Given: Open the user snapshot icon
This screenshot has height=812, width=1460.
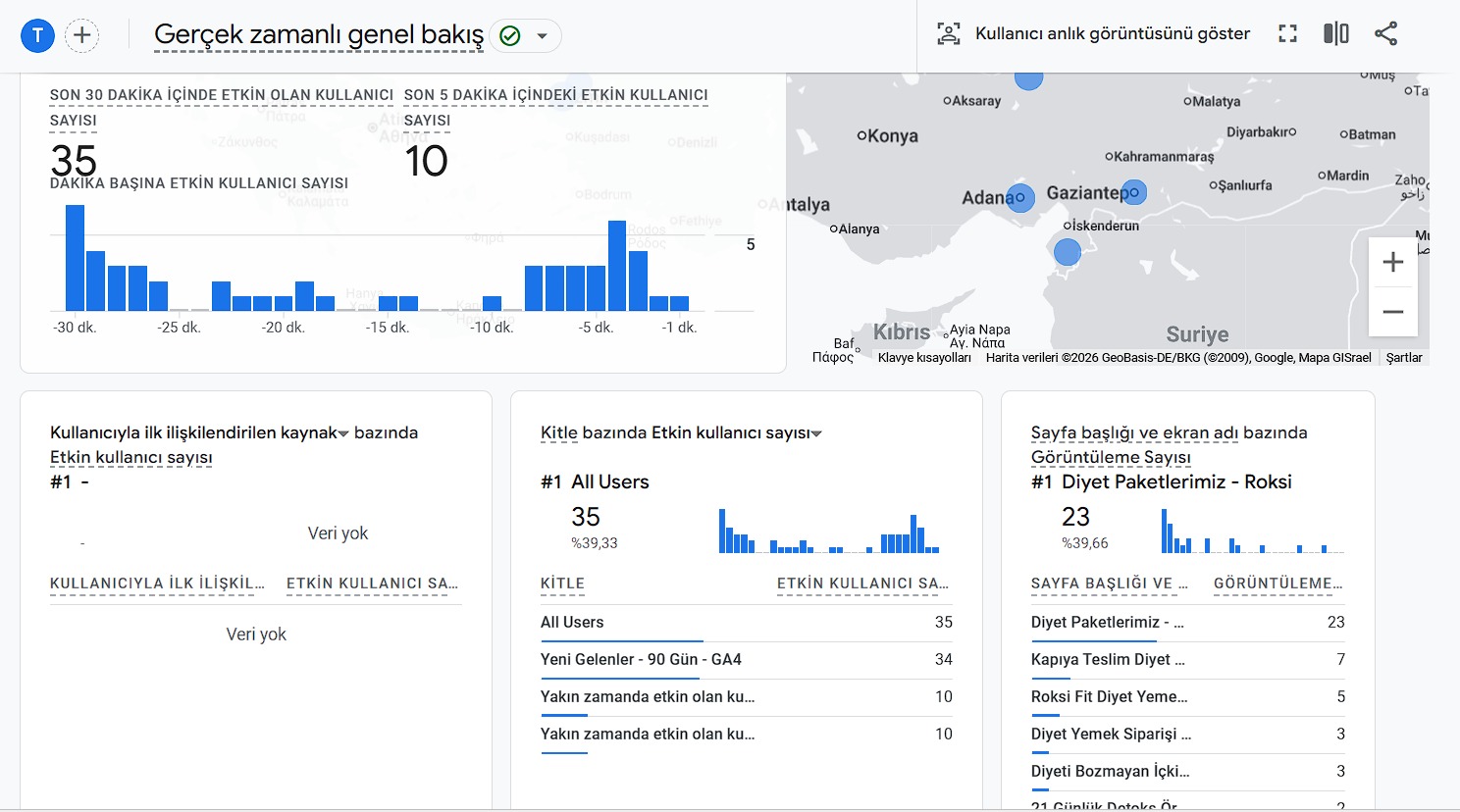Looking at the screenshot, I should tap(948, 33).
